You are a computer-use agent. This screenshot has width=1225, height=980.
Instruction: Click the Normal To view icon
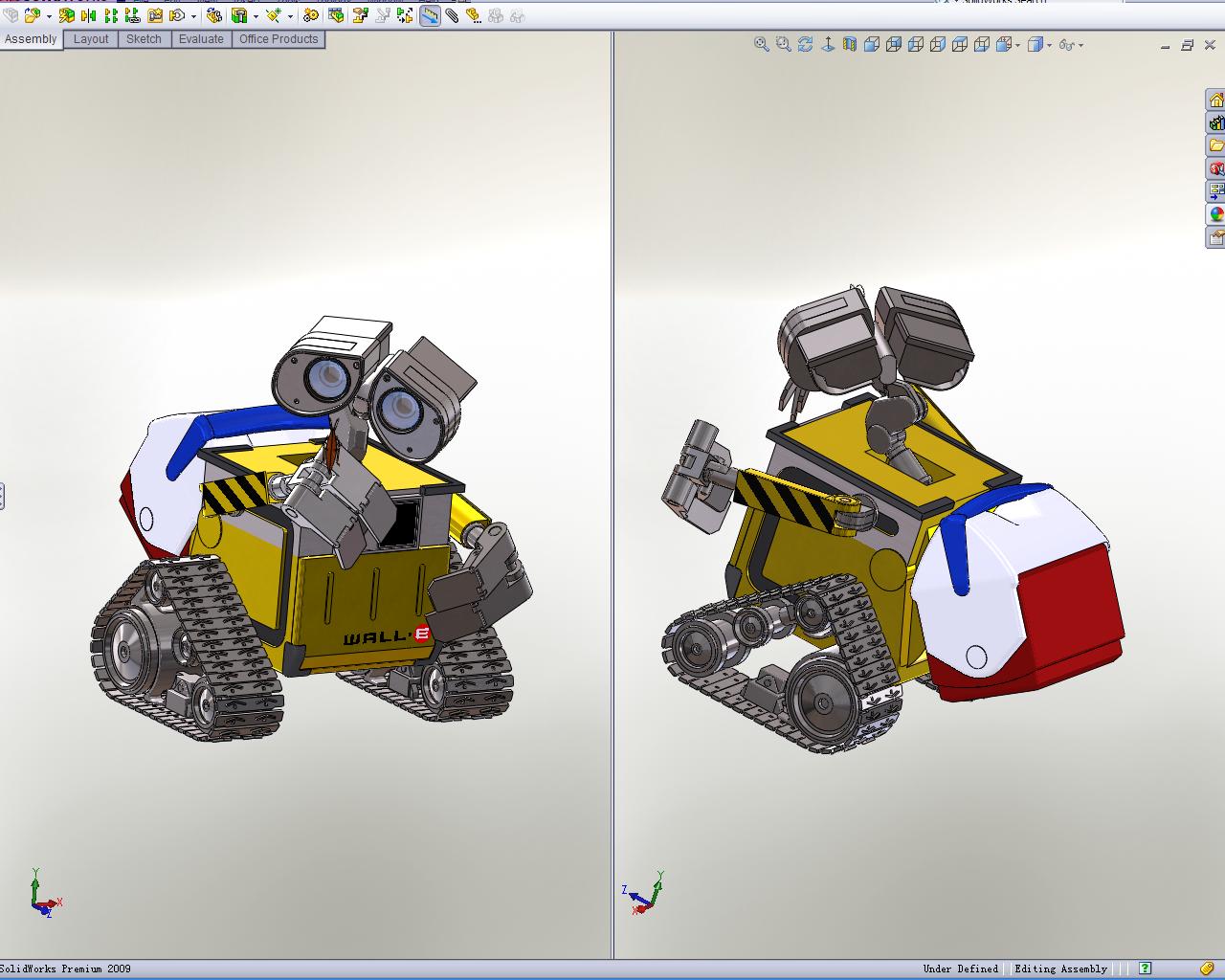828,44
